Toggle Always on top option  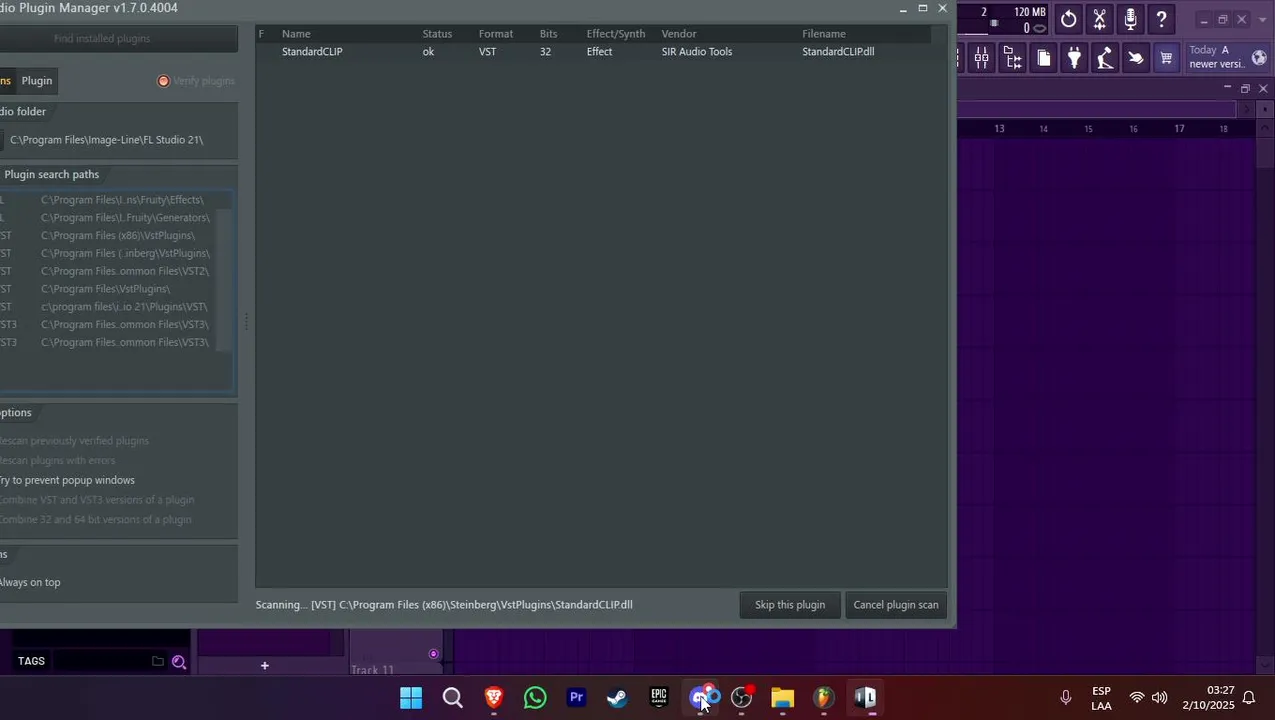pyautogui.click(x=30, y=582)
